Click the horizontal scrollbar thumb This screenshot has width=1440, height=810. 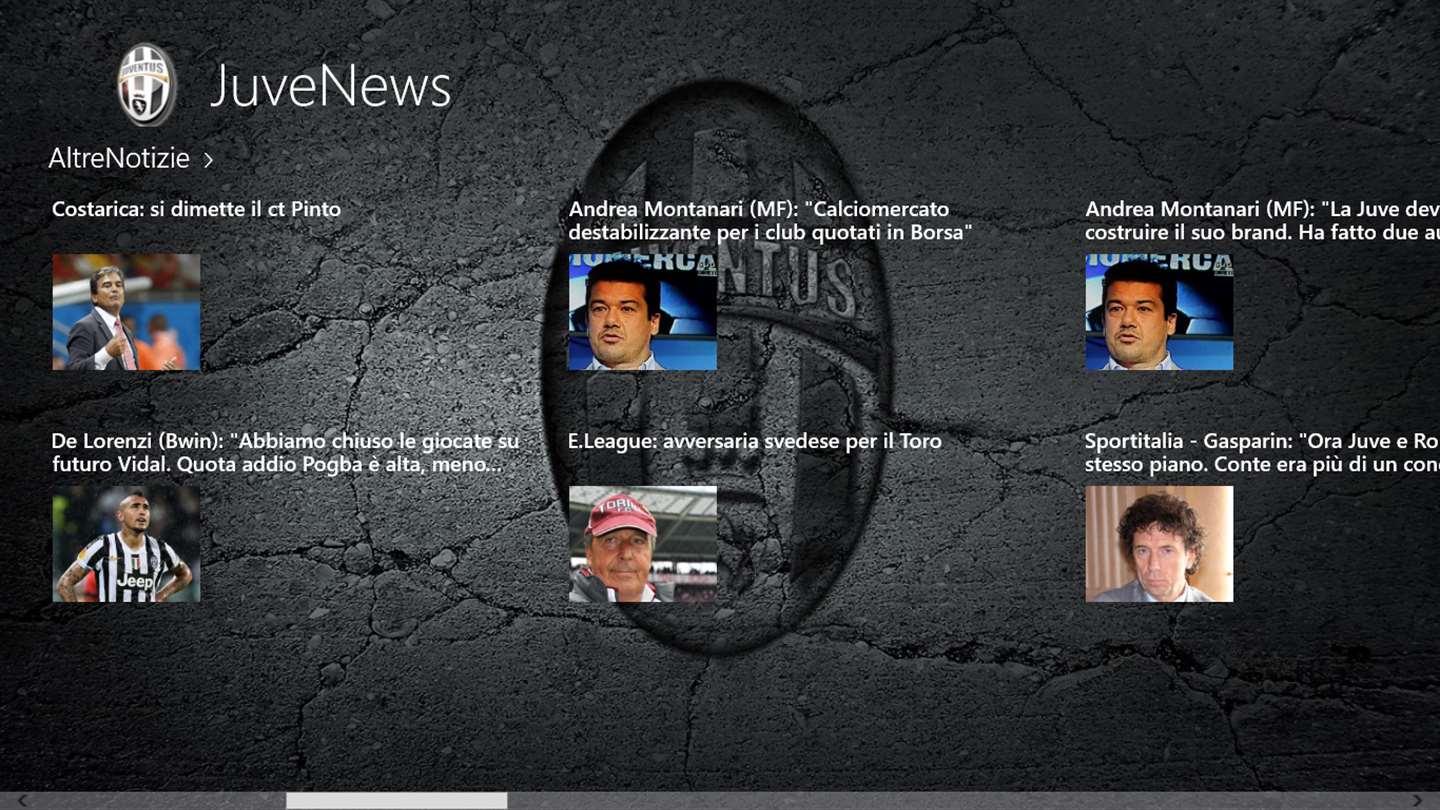(396, 800)
